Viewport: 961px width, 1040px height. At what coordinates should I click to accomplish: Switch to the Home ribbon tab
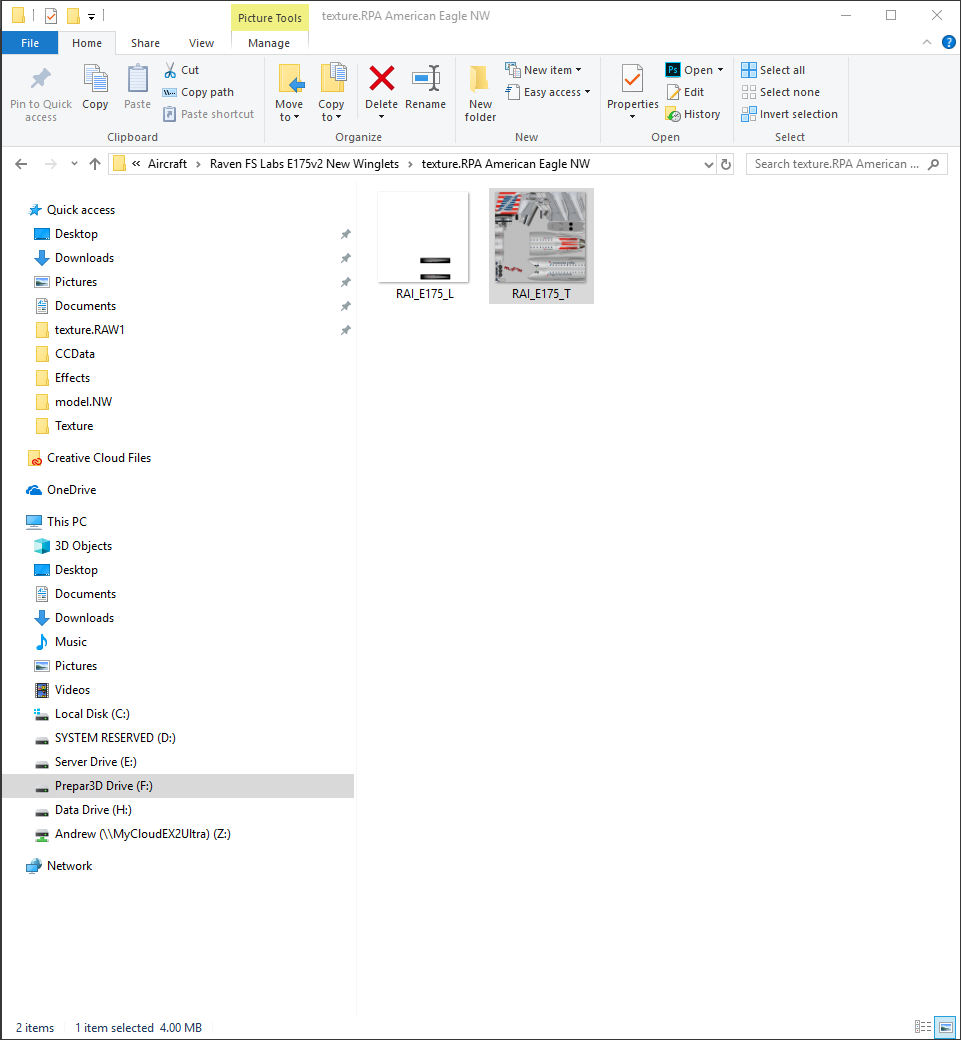(87, 43)
